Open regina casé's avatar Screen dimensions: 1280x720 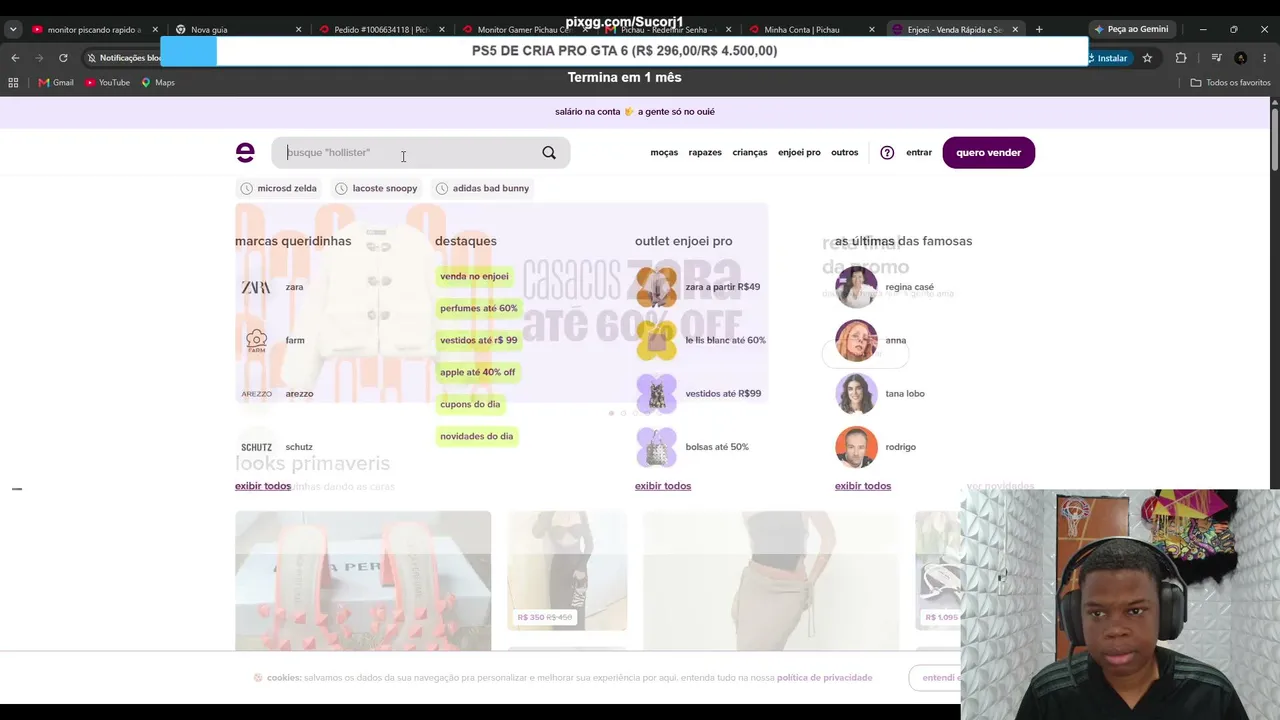point(856,287)
